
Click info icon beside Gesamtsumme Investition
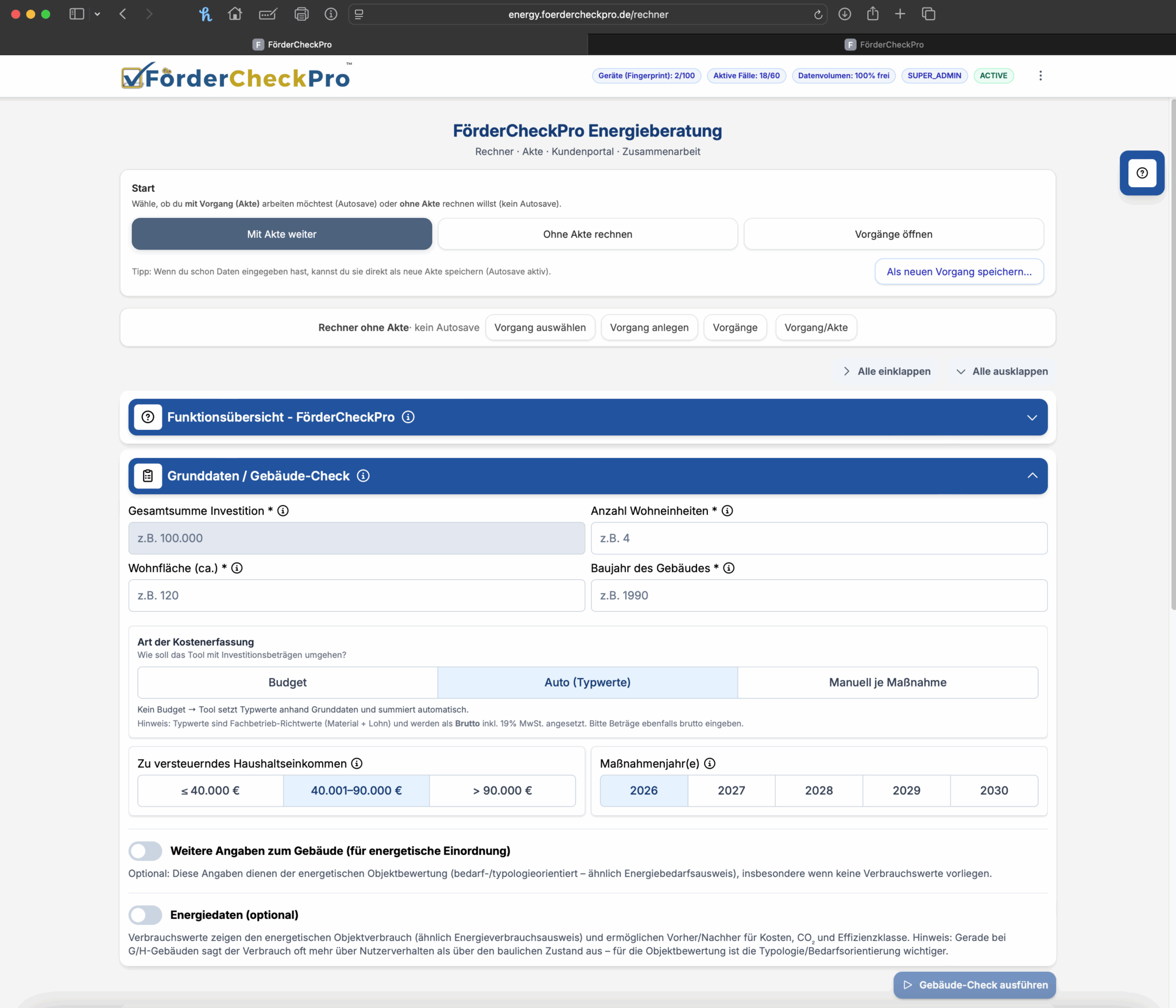click(283, 511)
